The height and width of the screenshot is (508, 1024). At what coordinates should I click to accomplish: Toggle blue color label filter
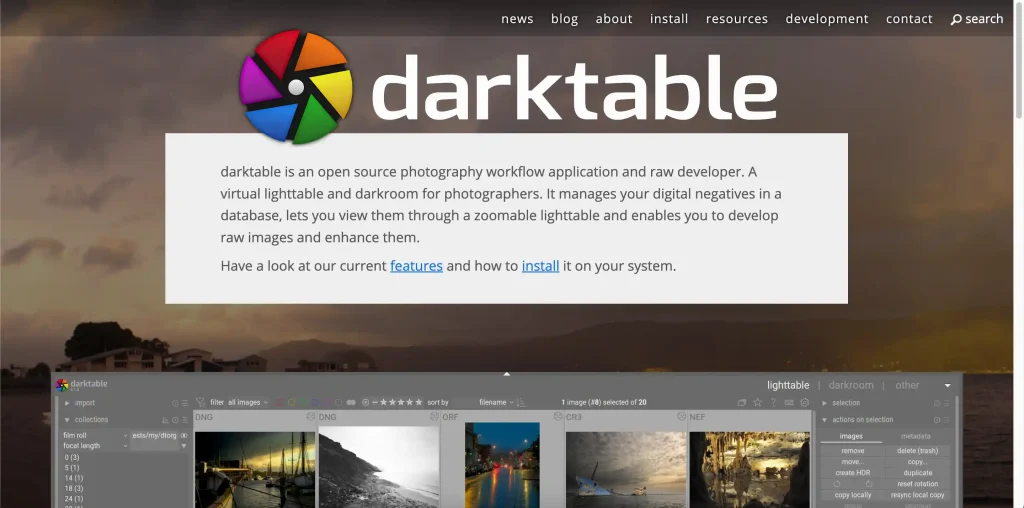[315, 403]
